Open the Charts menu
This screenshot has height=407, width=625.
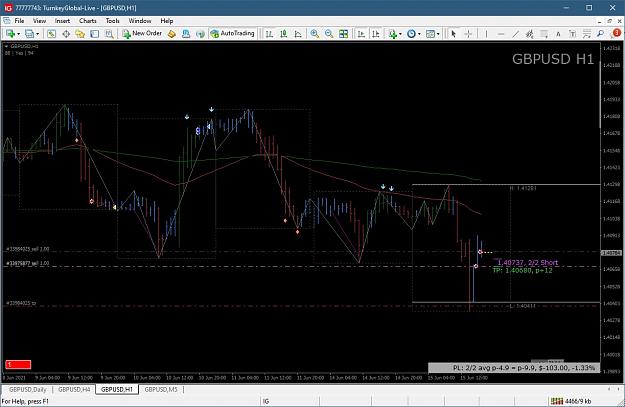point(88,21)
